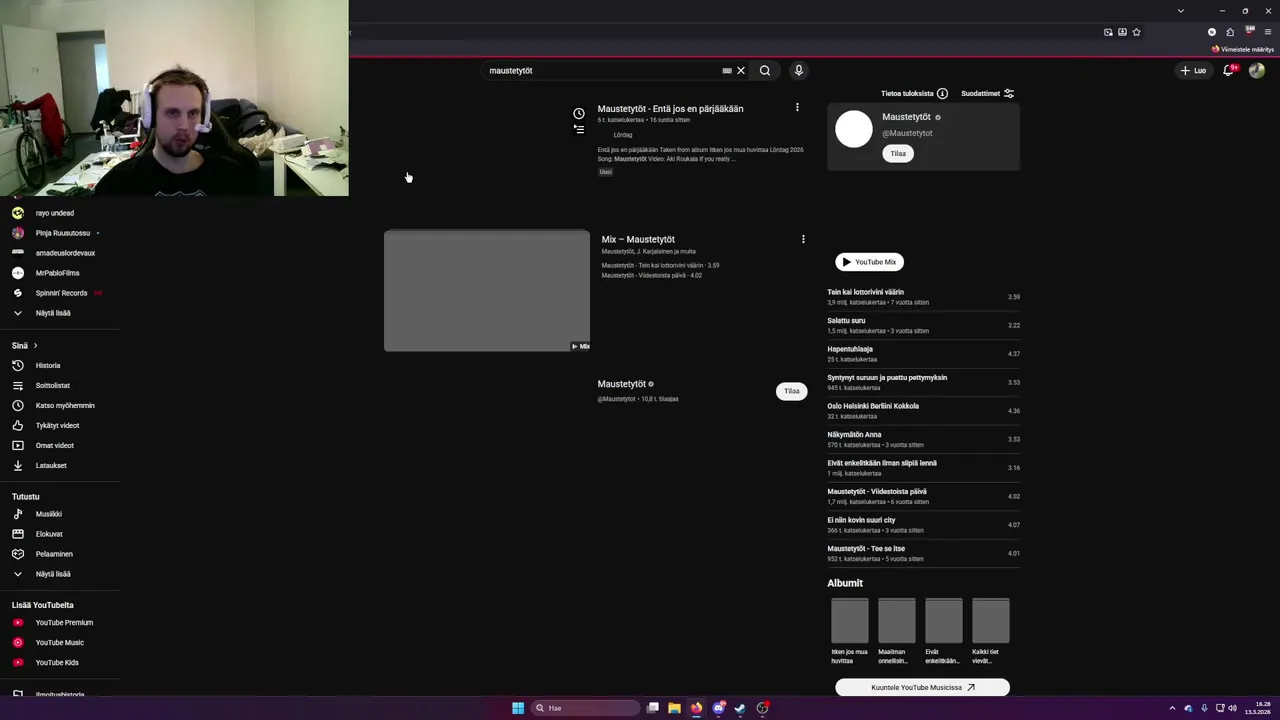Click Kuuntele YouTube Musicissa button

tap(922, 687)
